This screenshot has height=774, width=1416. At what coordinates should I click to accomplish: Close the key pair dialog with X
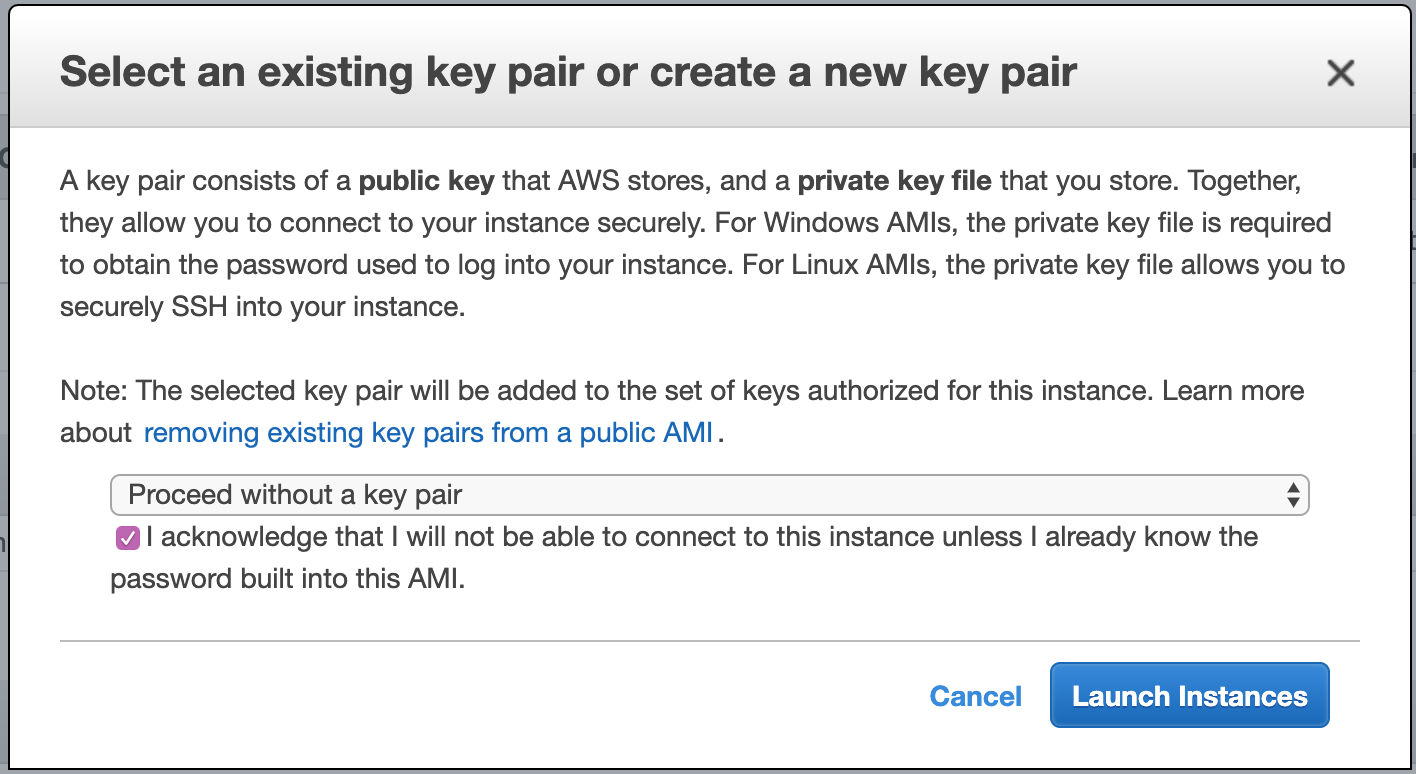coord(1339,73)
